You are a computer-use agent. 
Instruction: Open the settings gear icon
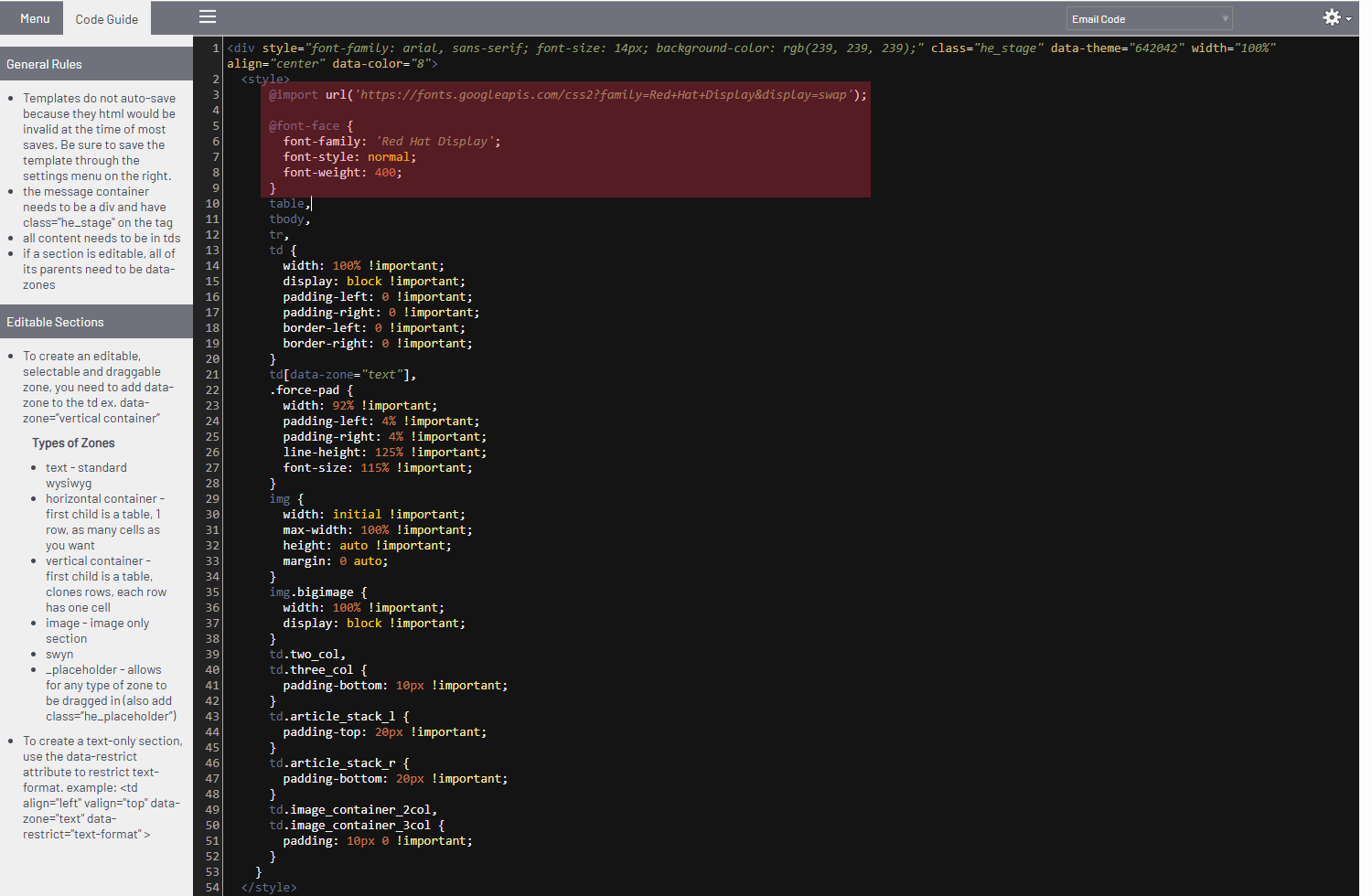(x=1332, y=17)
